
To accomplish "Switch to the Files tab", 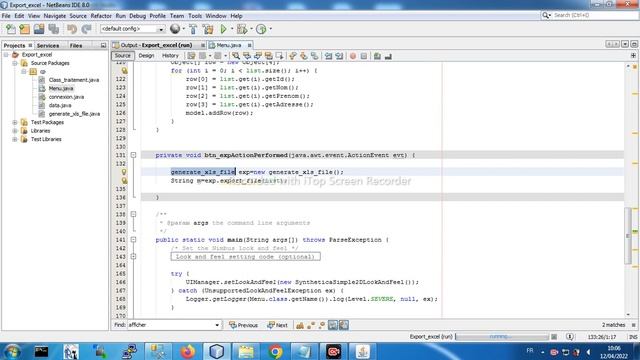I will [x=76, y=46].
